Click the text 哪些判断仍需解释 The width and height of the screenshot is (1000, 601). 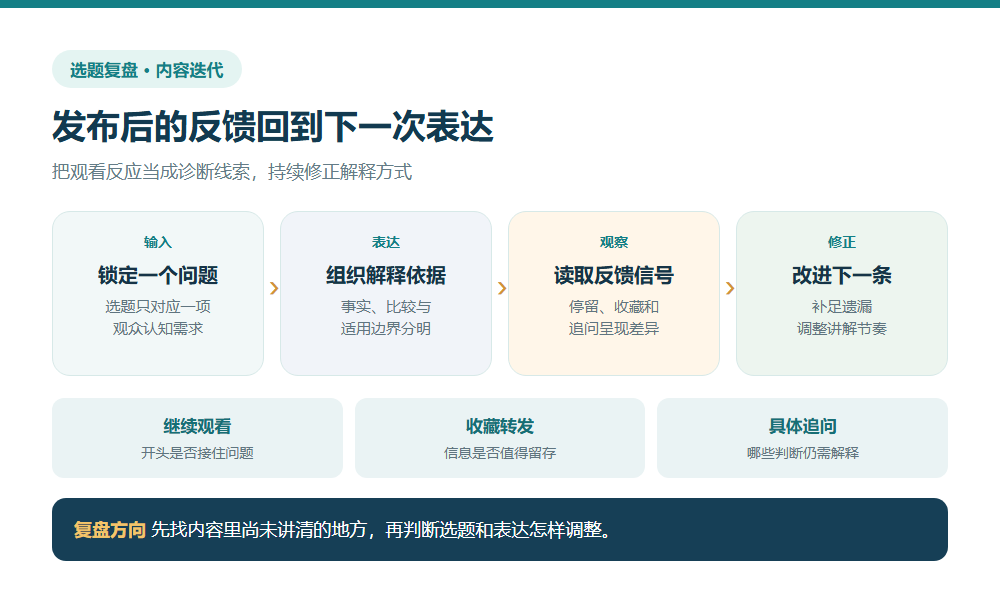tap(802, 453)
